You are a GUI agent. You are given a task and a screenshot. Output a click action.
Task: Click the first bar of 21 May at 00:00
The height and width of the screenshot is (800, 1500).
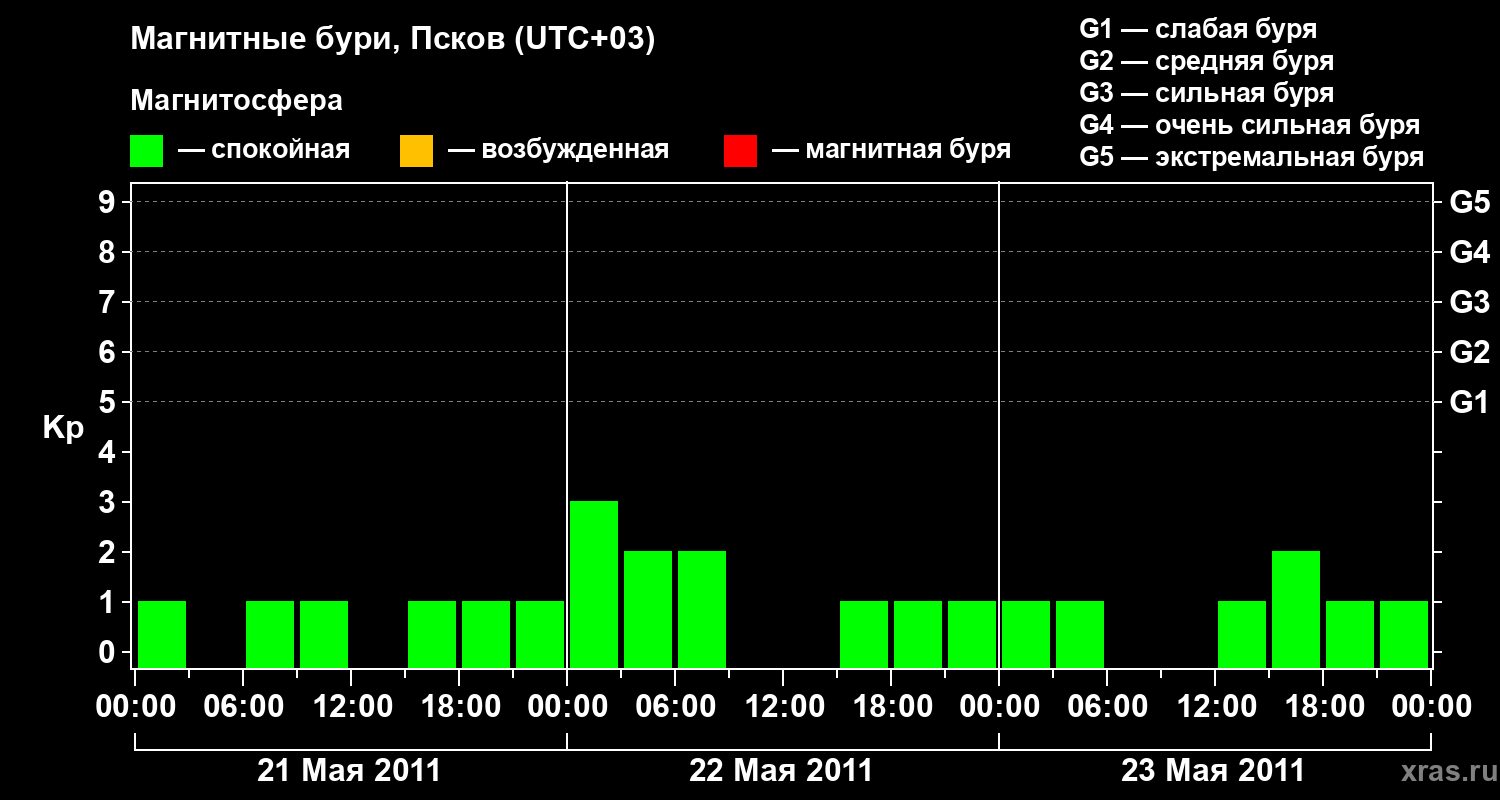[x=162, y=634]
